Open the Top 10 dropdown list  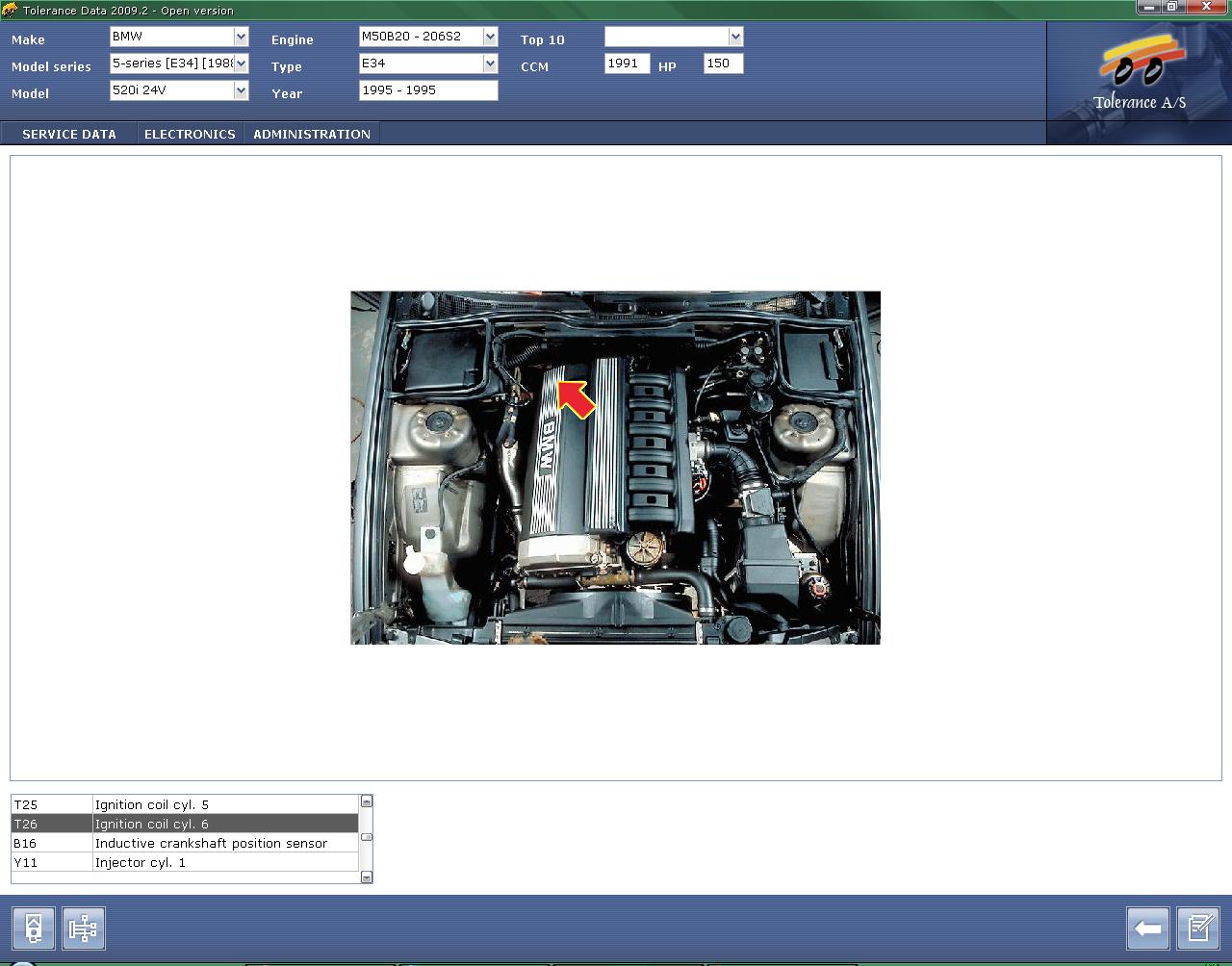[735, 37]
